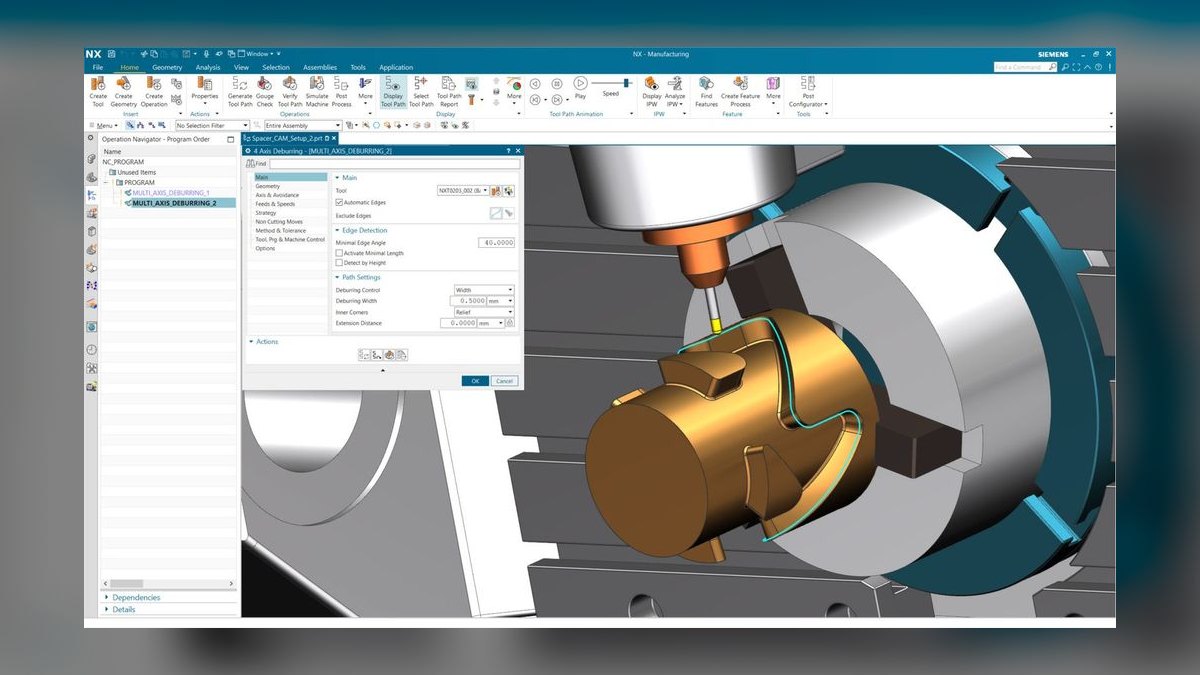Select Non Cutting Moves in dialog list
The width and height of the screenshot is (1200, 675).
280,222
